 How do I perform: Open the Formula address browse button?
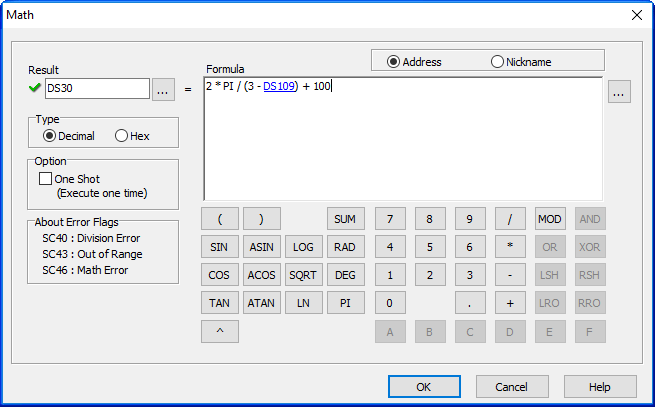tap(619, 93)
